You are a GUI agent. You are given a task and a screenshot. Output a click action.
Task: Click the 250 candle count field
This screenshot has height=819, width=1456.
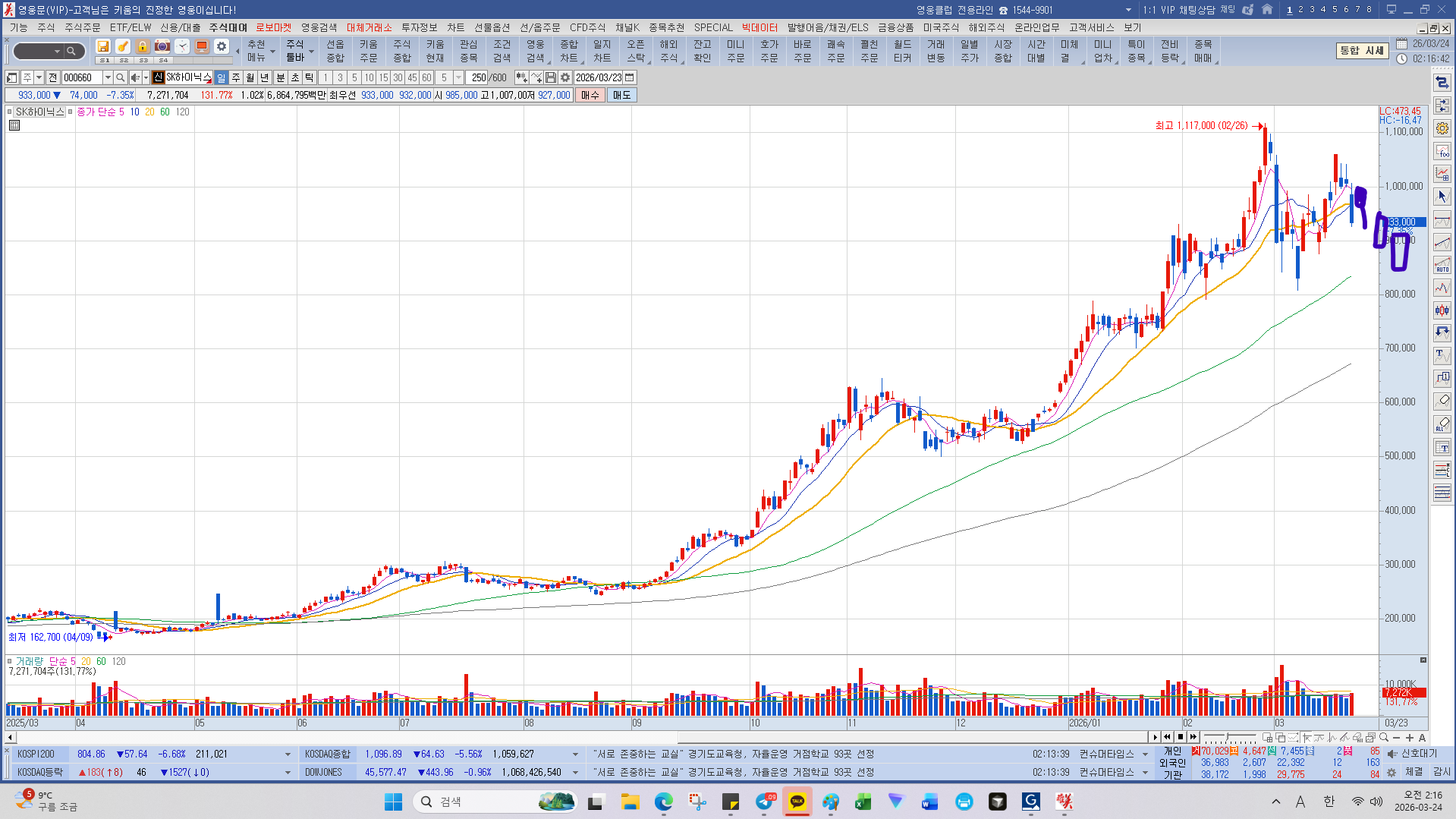(477, 77)
